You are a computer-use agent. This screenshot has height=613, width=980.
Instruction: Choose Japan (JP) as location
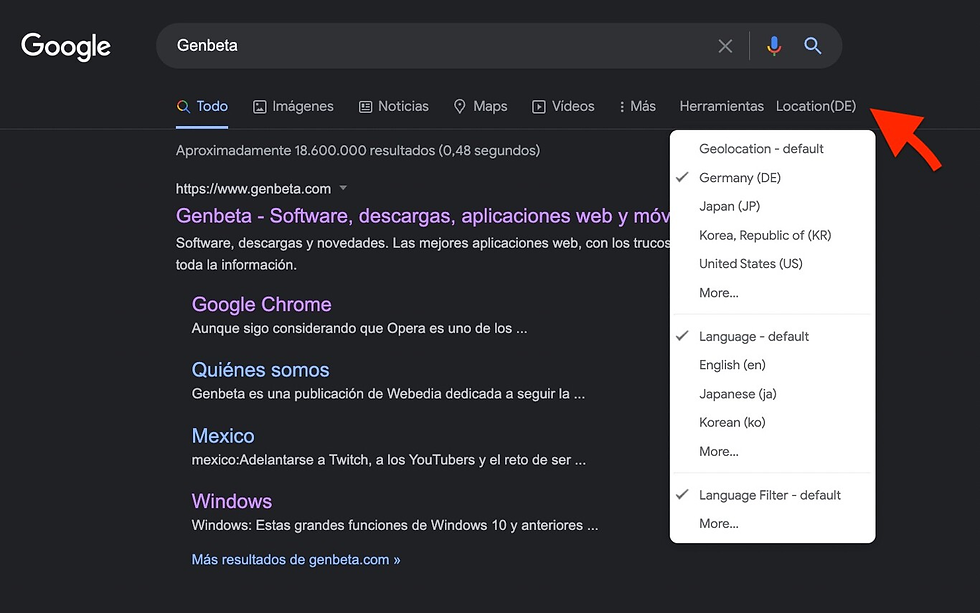pyautogui.click(x=729, y=206)
